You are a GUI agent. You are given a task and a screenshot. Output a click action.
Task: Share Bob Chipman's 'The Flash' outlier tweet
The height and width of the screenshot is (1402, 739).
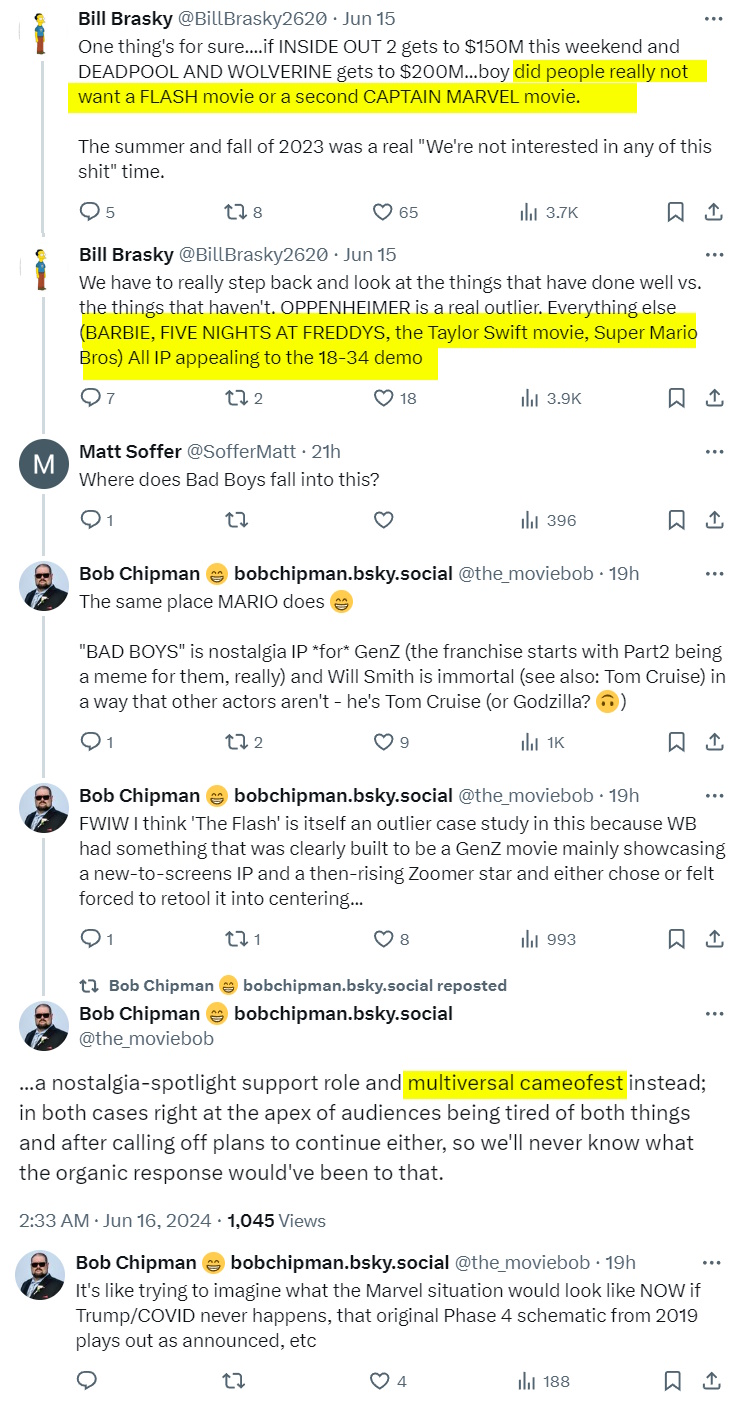pos(714,939)
